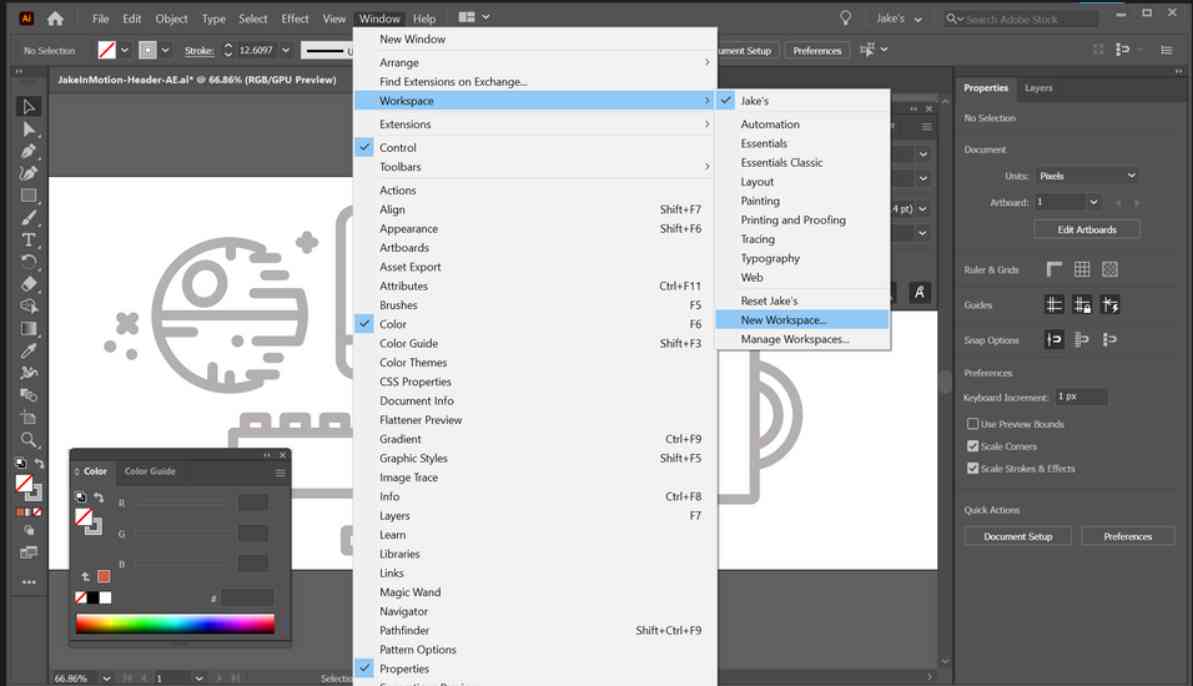Switch to the Layers tab
Image resolution: width=1193 pixels, height=686 pixels.
pyautogui.click(x=1037, y=88)
